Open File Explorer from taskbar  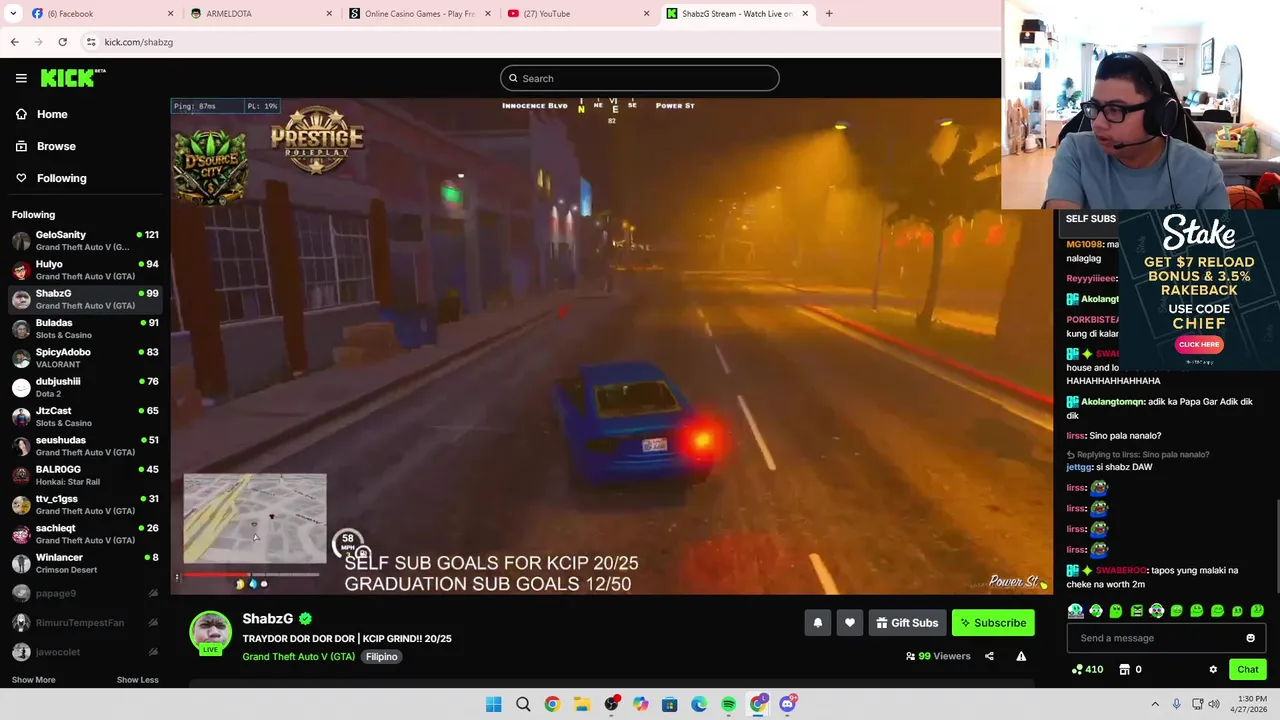(x=581, y=705)
